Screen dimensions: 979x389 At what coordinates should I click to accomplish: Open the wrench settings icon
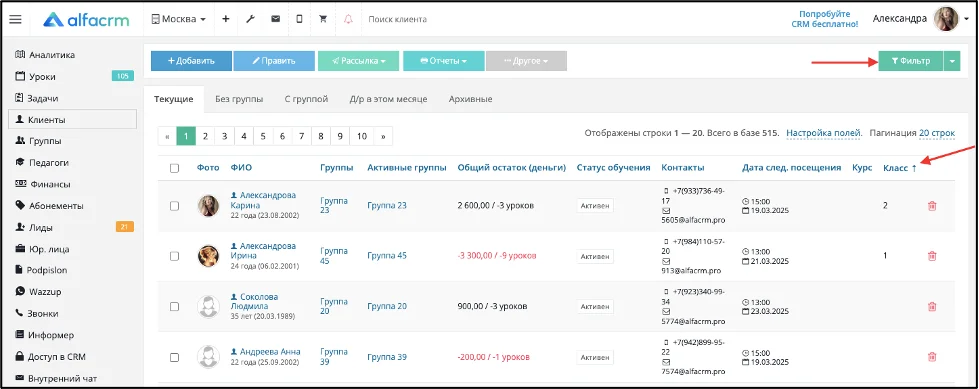[250, 19]
